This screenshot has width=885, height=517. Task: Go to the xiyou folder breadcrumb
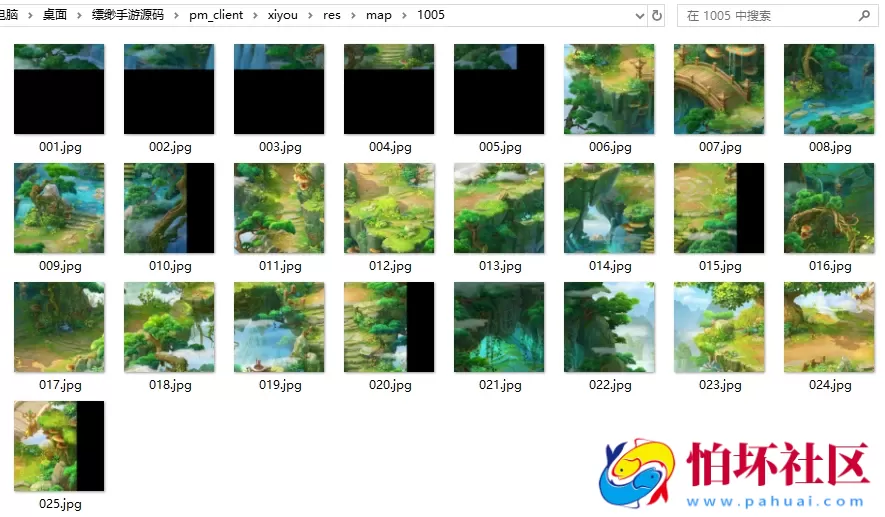282,16
